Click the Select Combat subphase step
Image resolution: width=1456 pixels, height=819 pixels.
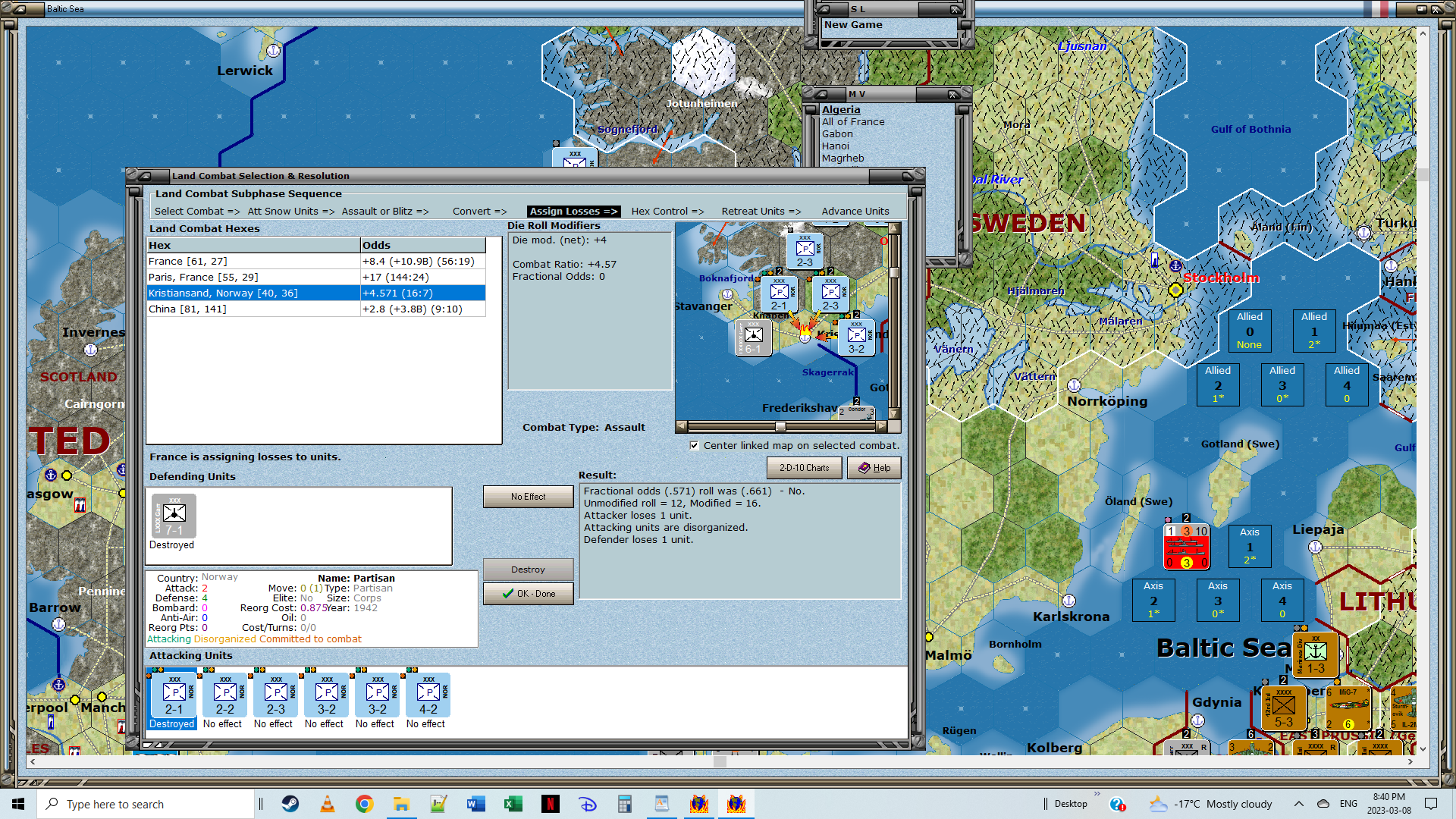197,212
